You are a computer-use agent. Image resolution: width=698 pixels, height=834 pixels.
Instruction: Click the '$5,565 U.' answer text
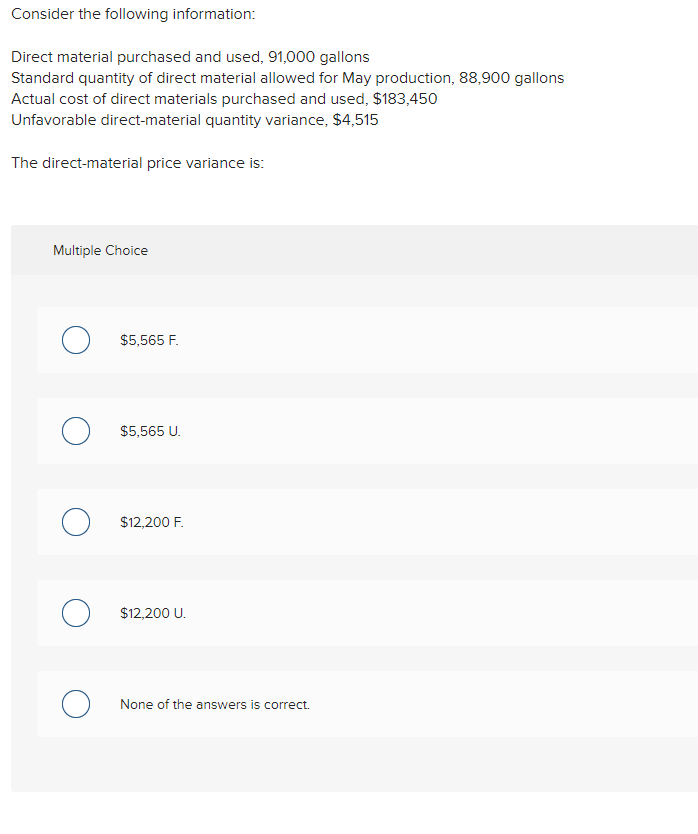click(150, 431)
